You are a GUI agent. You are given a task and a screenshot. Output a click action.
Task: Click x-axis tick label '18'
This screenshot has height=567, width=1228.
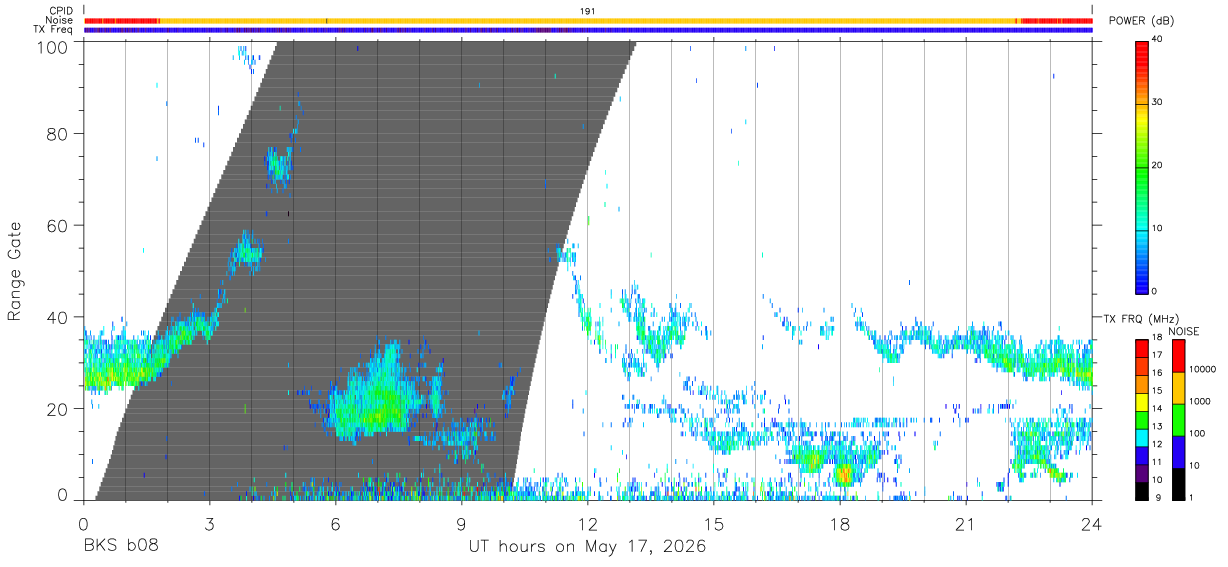pos(840,524)
